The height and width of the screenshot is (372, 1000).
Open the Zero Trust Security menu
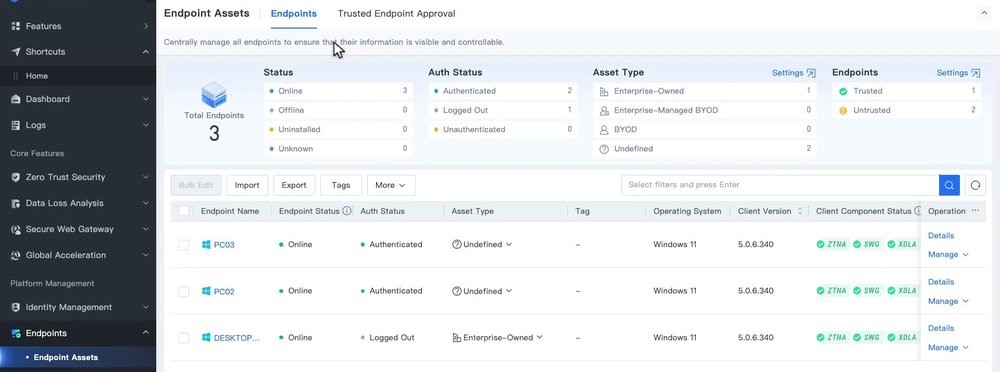coord(78,177)
